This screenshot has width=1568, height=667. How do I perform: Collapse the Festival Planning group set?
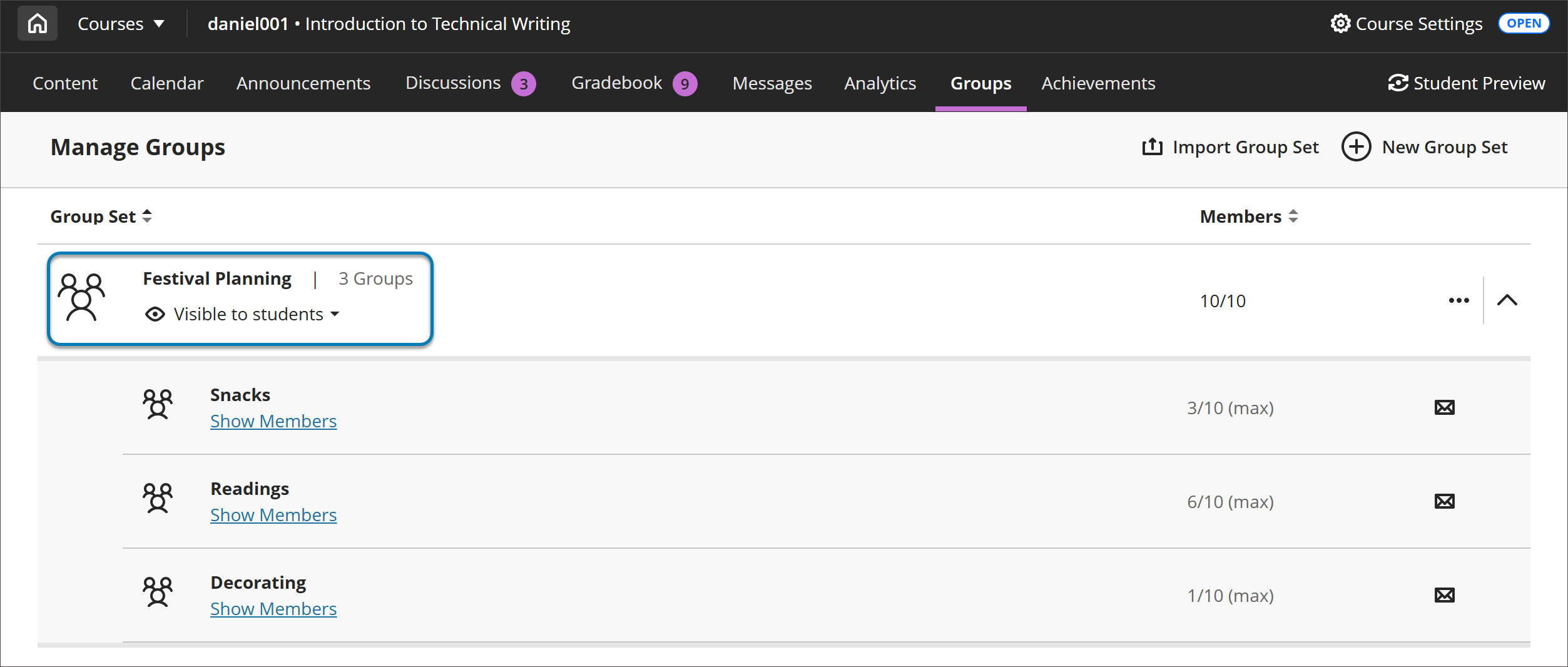(1508, 300)
